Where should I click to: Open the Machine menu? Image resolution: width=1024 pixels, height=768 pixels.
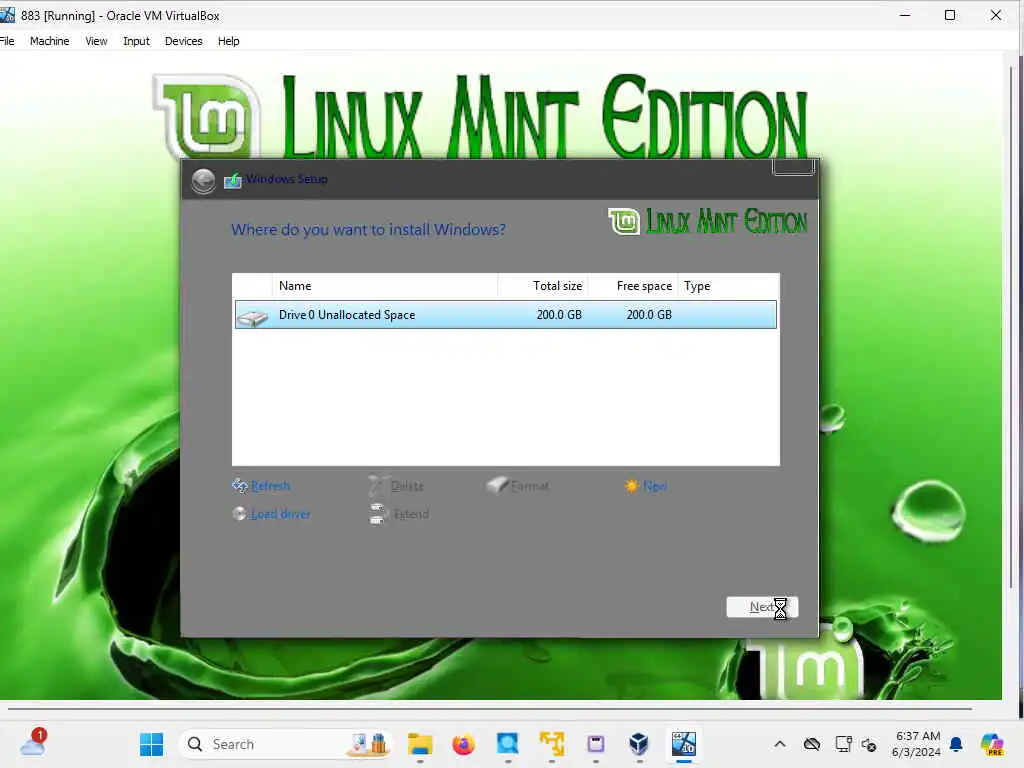click(50, 41)
